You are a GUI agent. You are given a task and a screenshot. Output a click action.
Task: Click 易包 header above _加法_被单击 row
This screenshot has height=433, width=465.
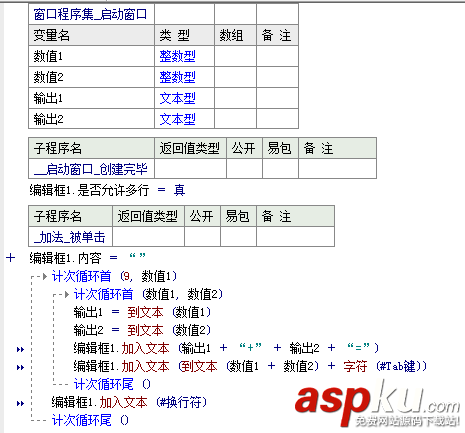coord(238,216)
